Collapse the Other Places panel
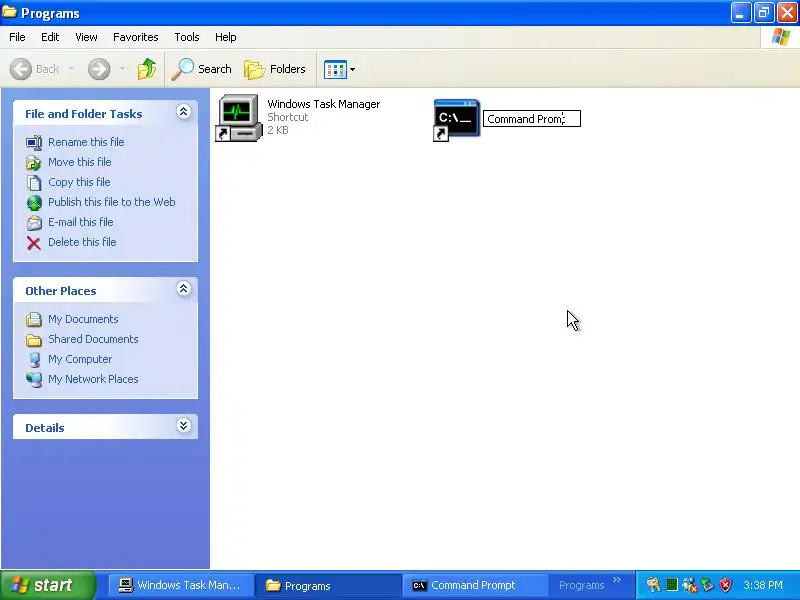Image resolution: width=800 pixels, height=600 pixels. [x=184, y=289]
